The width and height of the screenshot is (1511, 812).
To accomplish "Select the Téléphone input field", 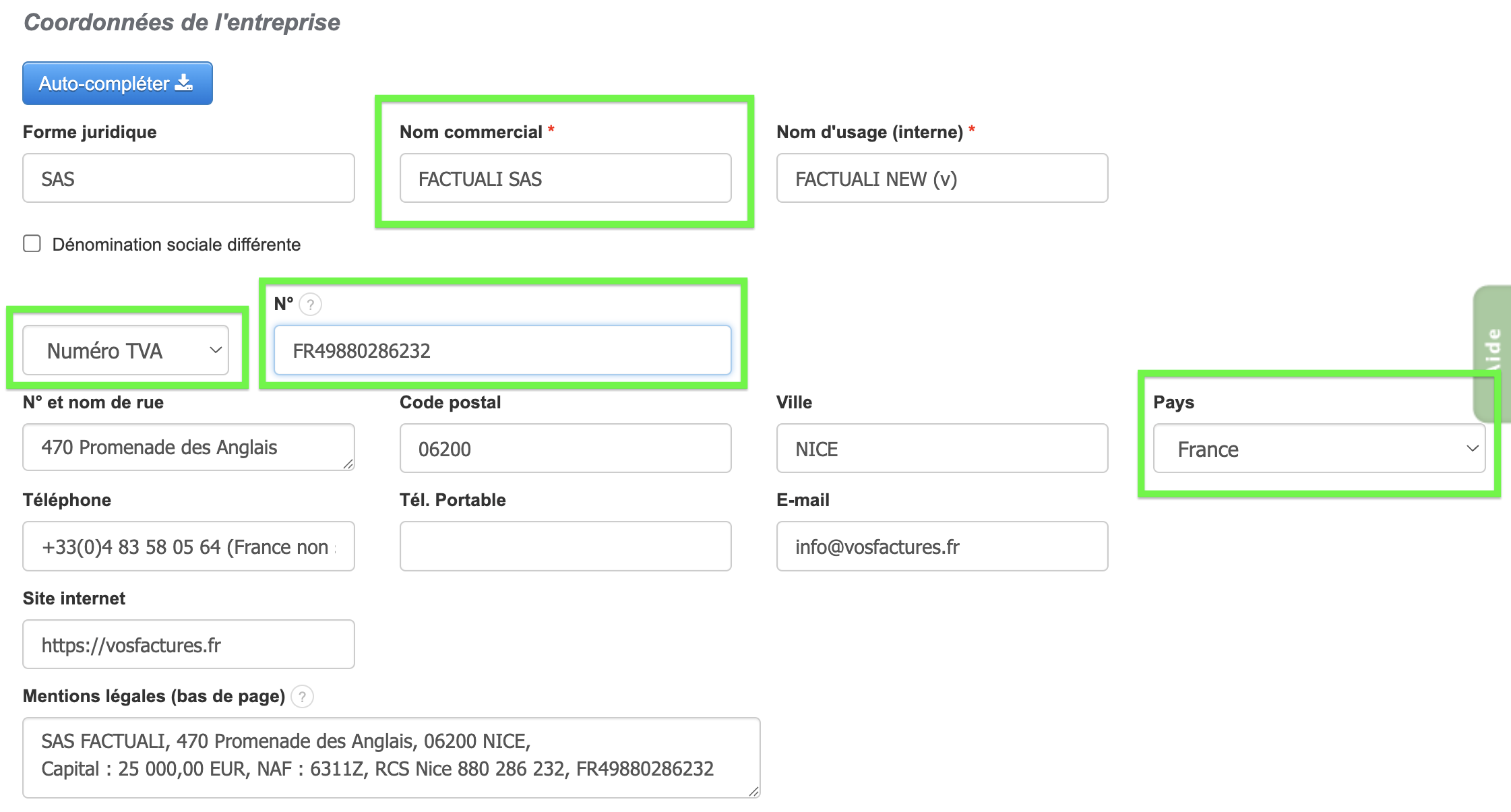I will (189, 546).
